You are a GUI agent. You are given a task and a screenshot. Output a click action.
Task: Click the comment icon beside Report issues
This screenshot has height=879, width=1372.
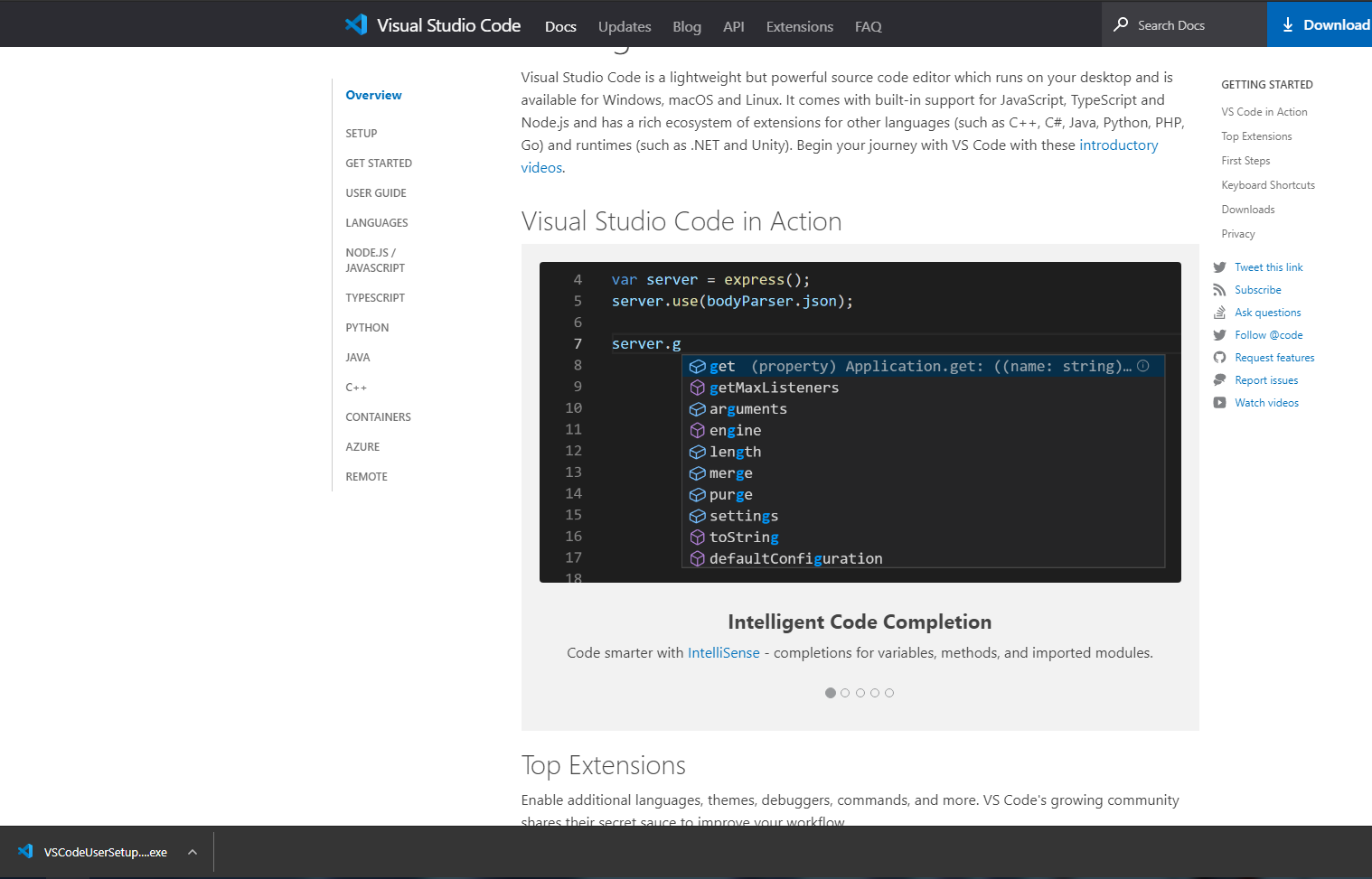click(x=1219, y=380)
